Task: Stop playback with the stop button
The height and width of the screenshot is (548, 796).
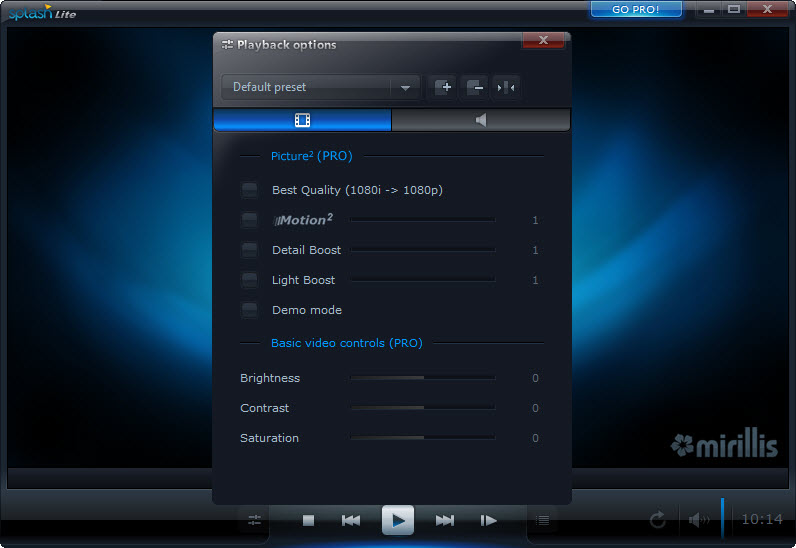Action: click(x=308, y=520)
